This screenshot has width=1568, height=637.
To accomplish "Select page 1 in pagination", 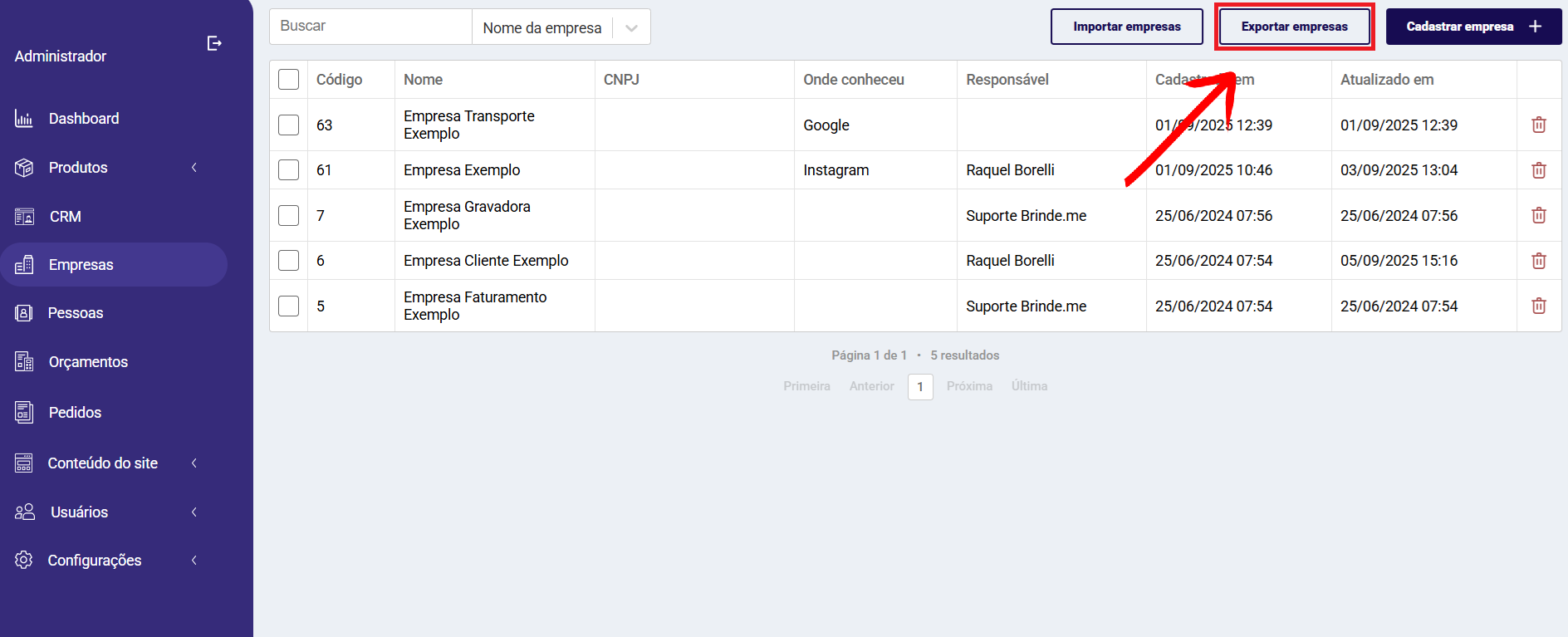I will [x=920, y=387].
